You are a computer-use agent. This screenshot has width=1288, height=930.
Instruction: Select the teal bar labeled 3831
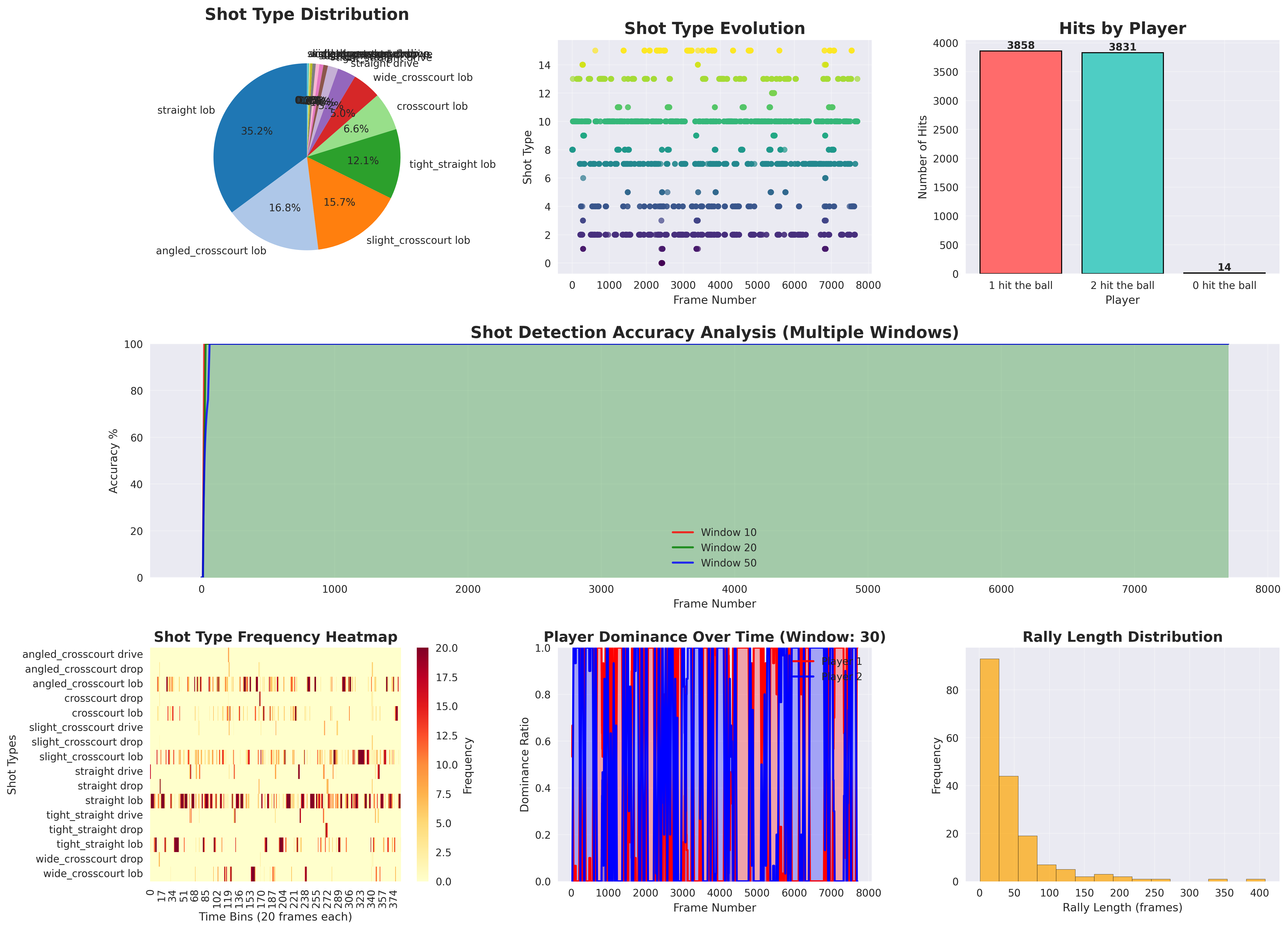(1122, 163)
